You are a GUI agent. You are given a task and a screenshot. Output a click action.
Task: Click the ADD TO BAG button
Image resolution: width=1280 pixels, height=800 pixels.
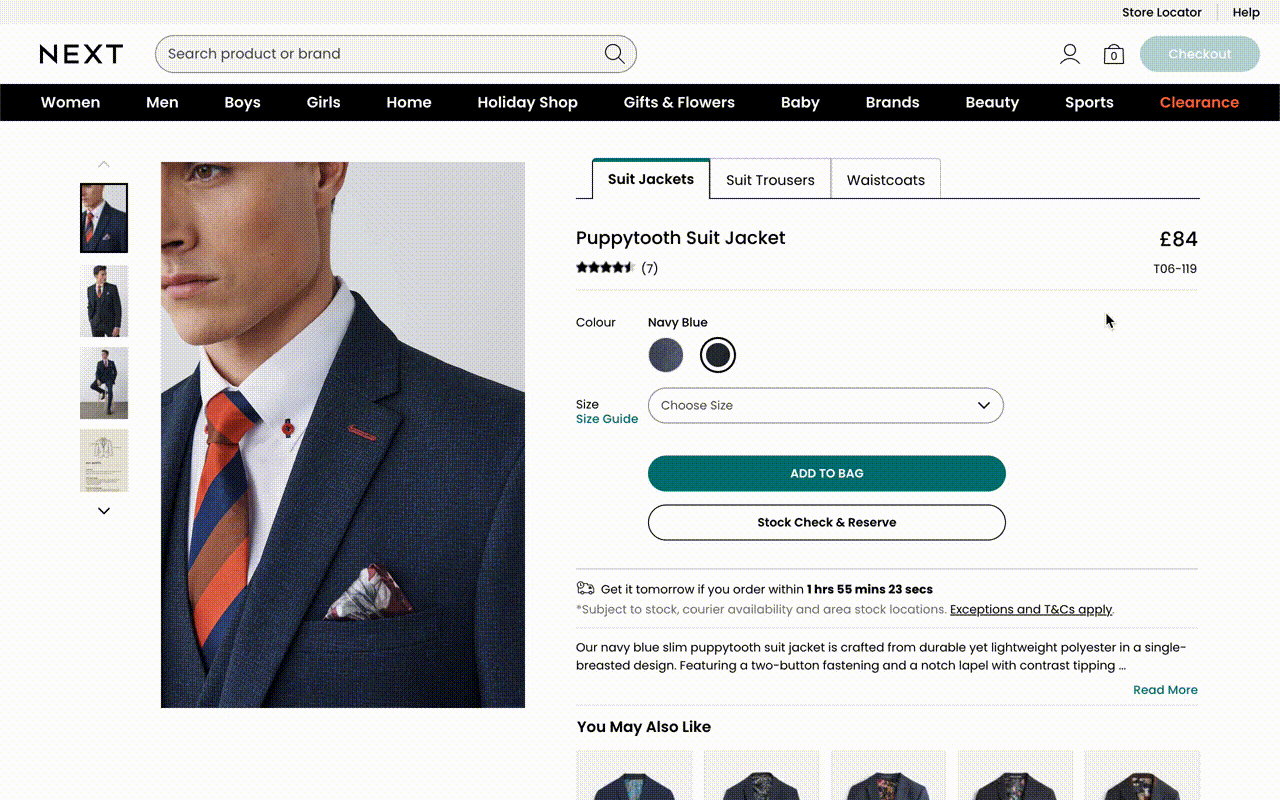coord(826,473)
